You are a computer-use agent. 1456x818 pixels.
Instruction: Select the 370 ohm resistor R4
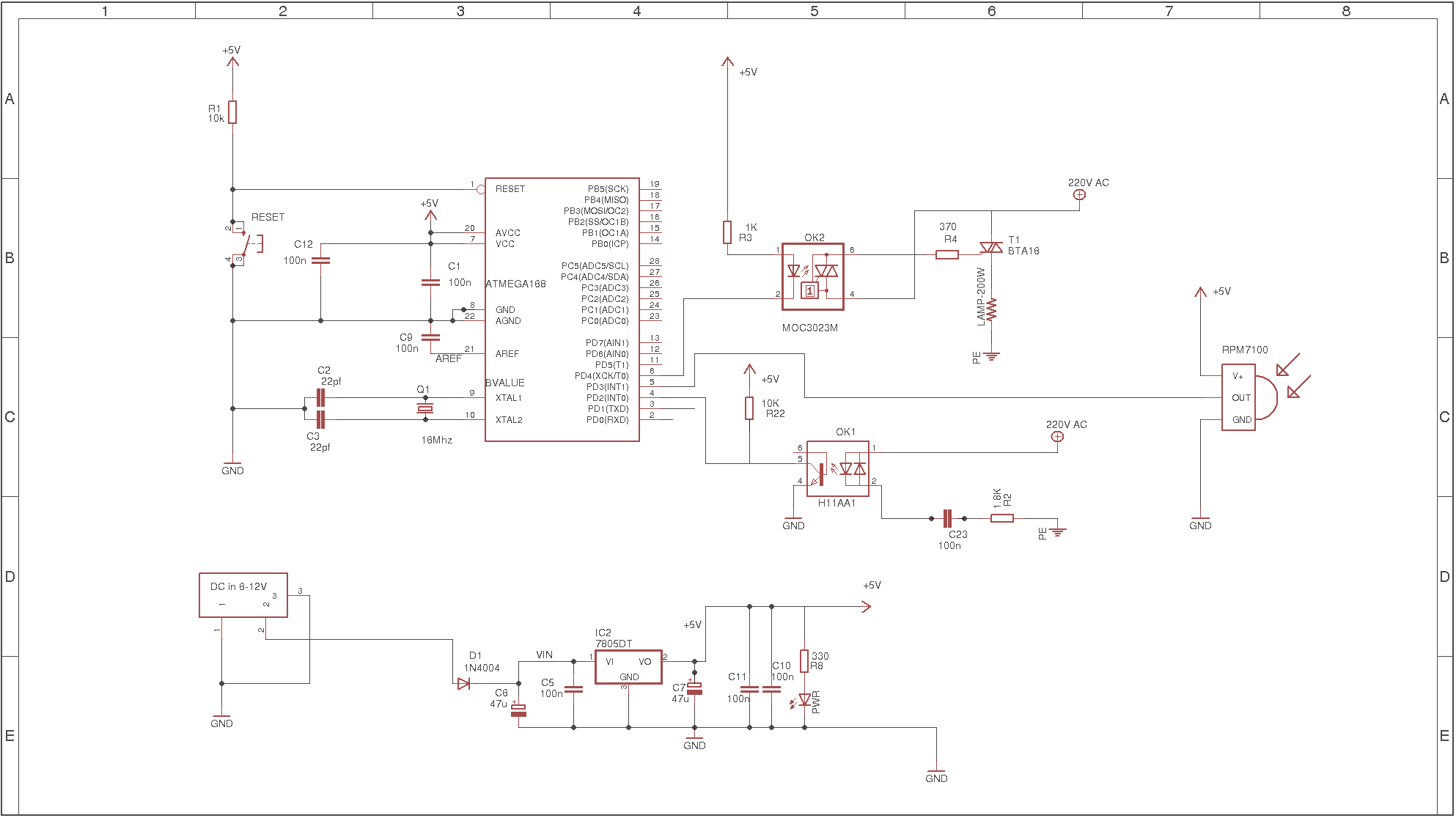[947, 255]
